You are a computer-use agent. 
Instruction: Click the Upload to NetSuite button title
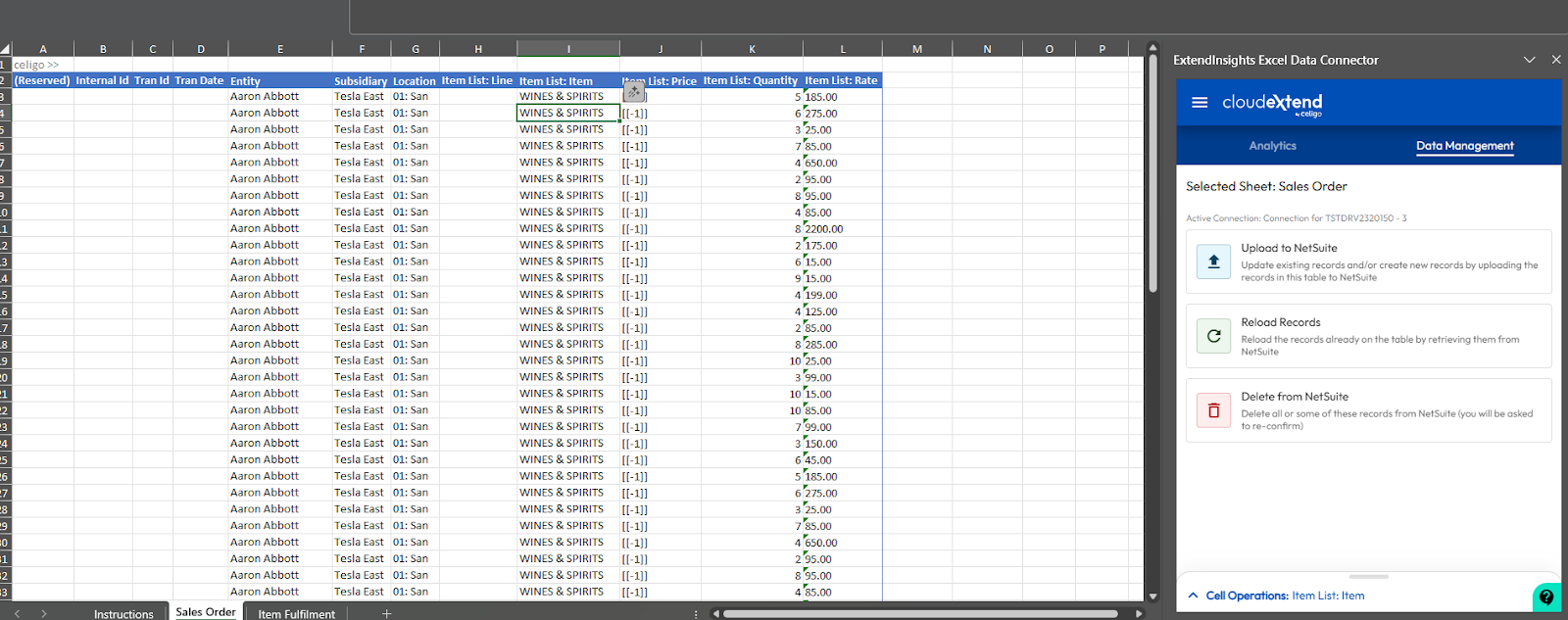point(1289,249)
